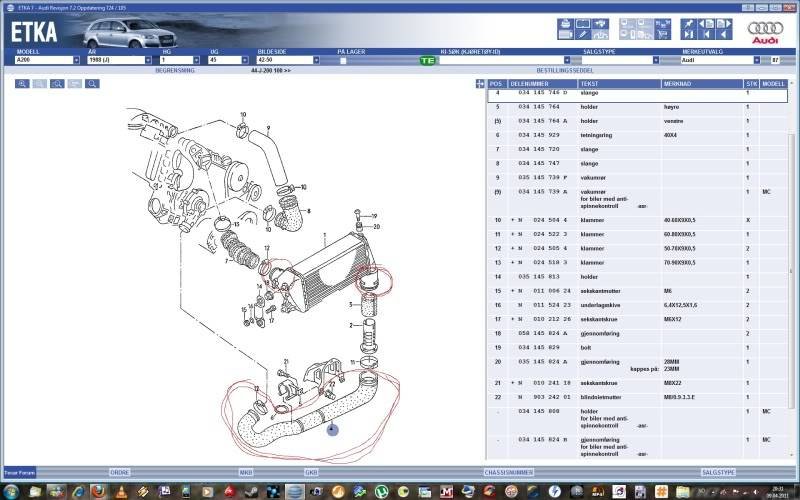Screen dimensions: 800x500
Task: Open VLC media player from the taskbar
Action: tap(122, 490)
